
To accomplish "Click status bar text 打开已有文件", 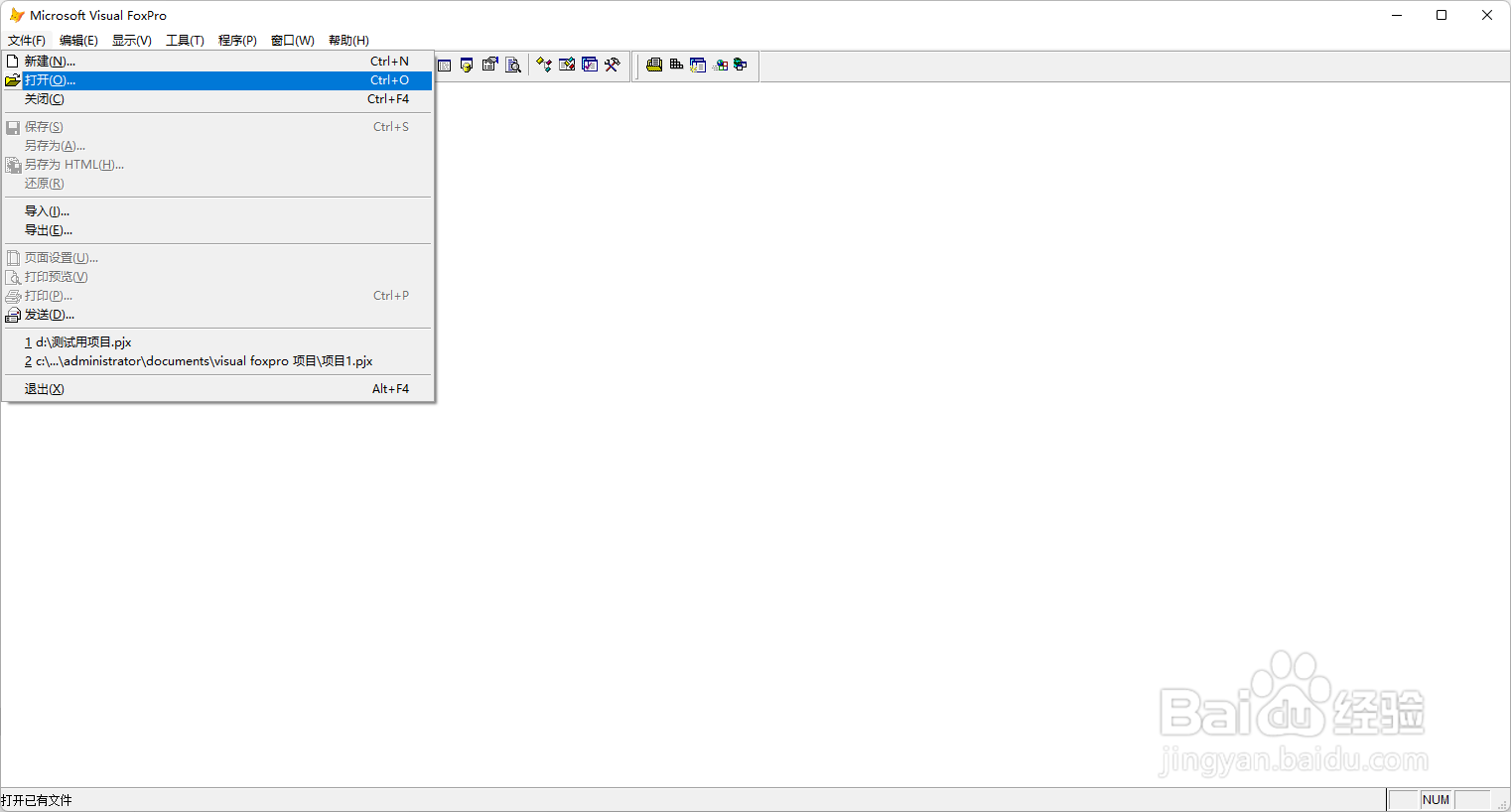I will [37, 800].
